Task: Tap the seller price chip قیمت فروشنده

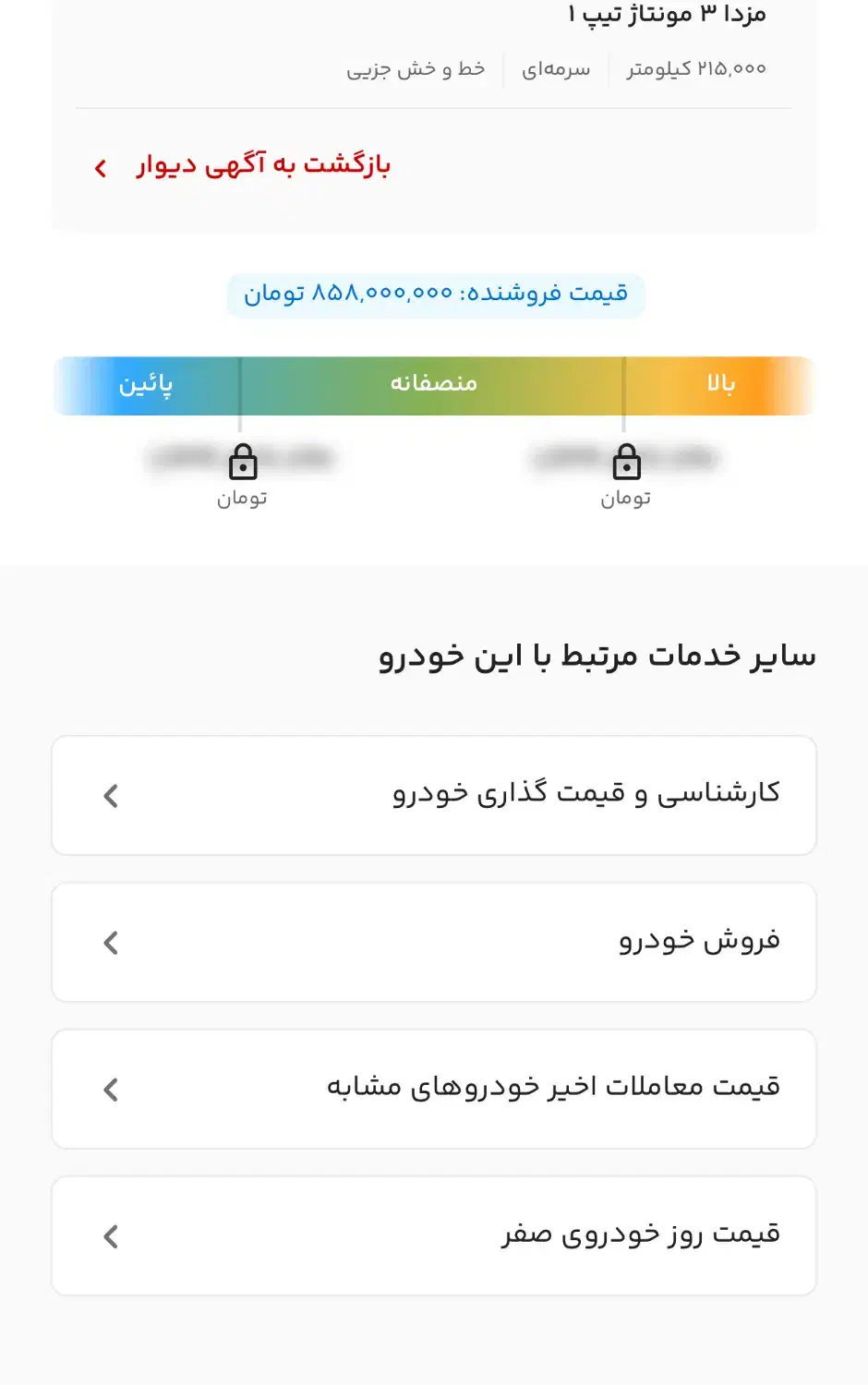Action: coord(436,295)
